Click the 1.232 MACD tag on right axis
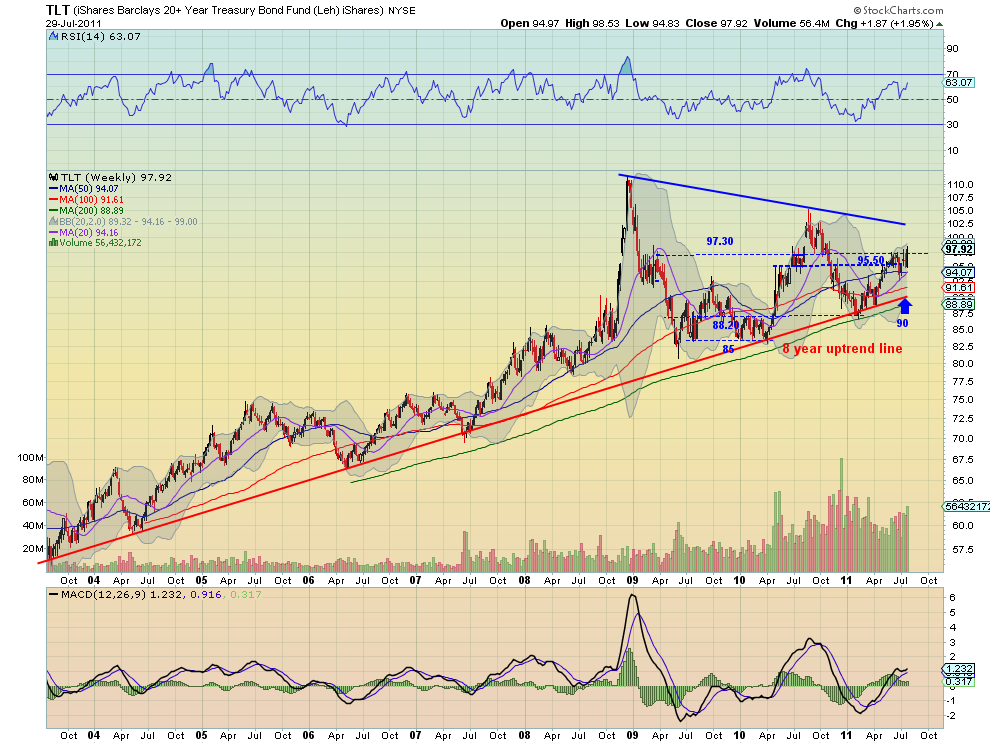 958,669
